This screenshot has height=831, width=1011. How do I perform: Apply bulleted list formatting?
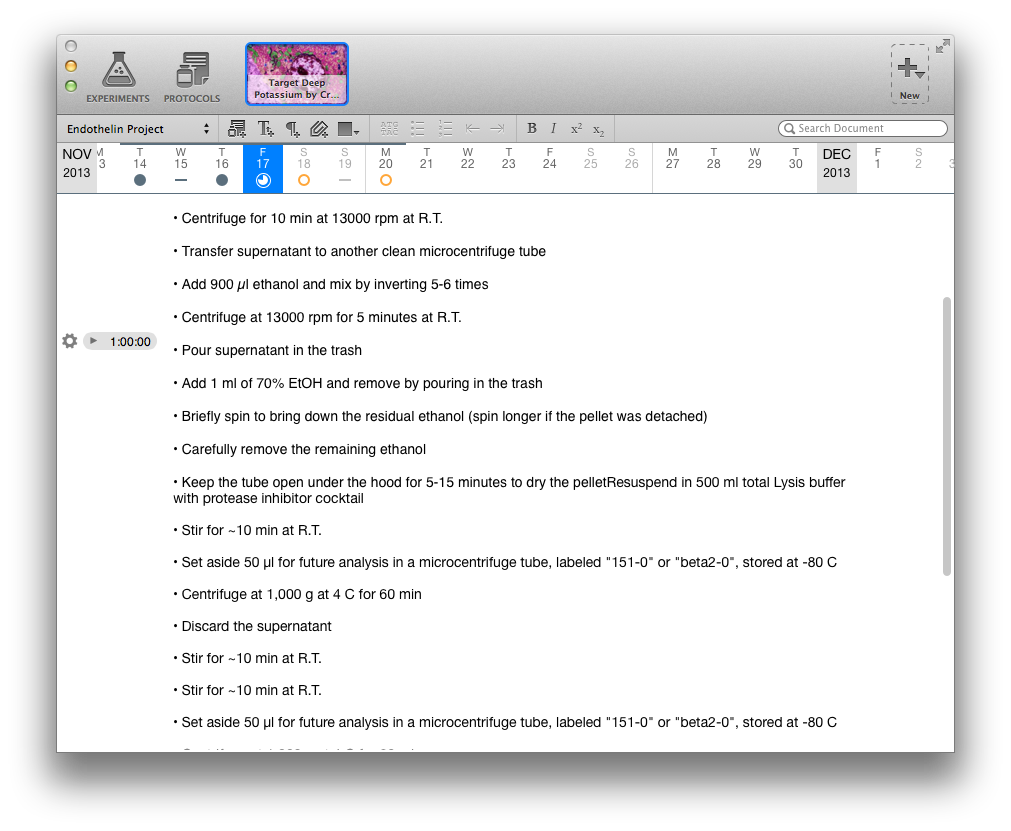click(418, 128)
